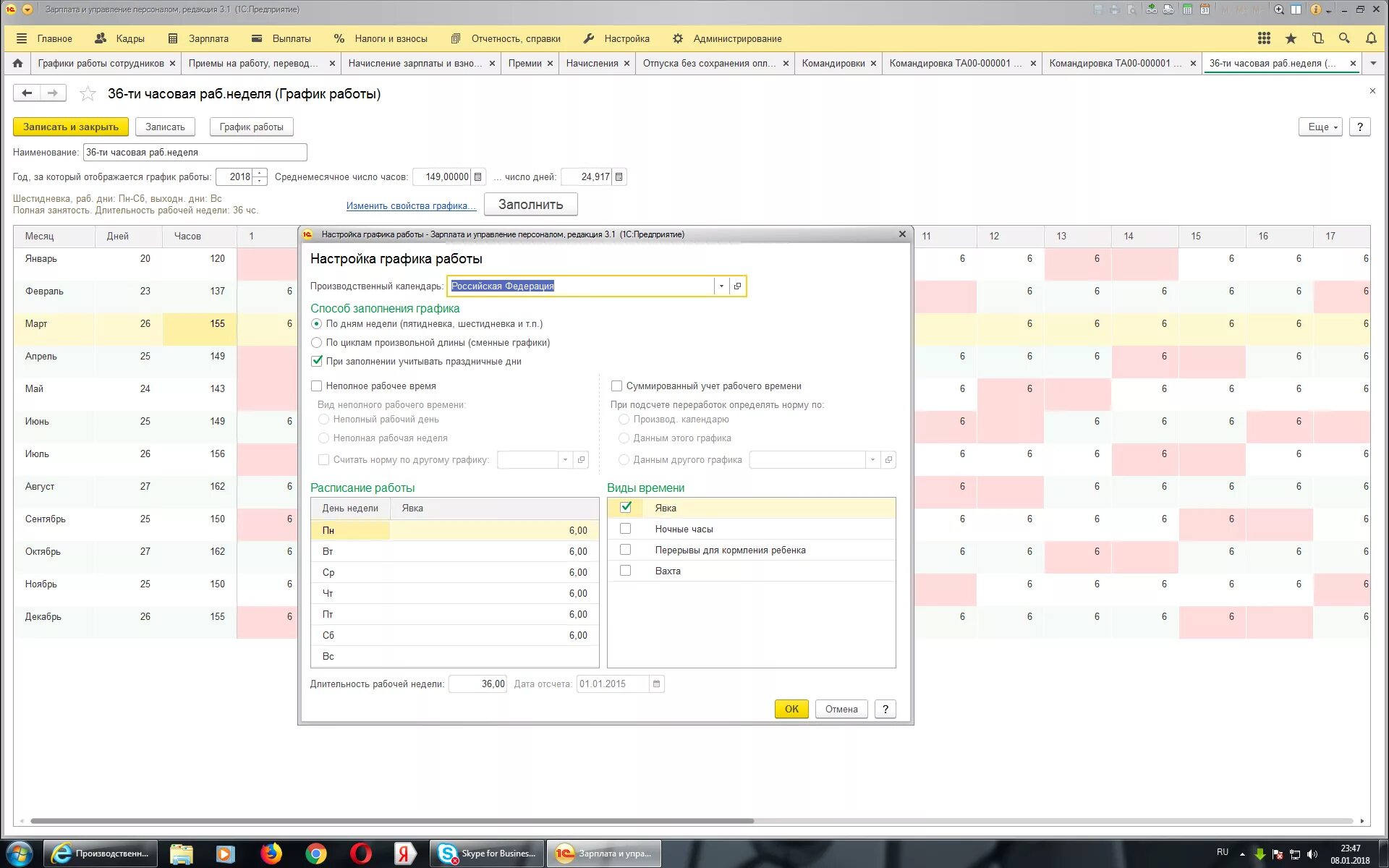Click the forward arrow navigation button
The image size is (1389, 868).
[53, 93]
